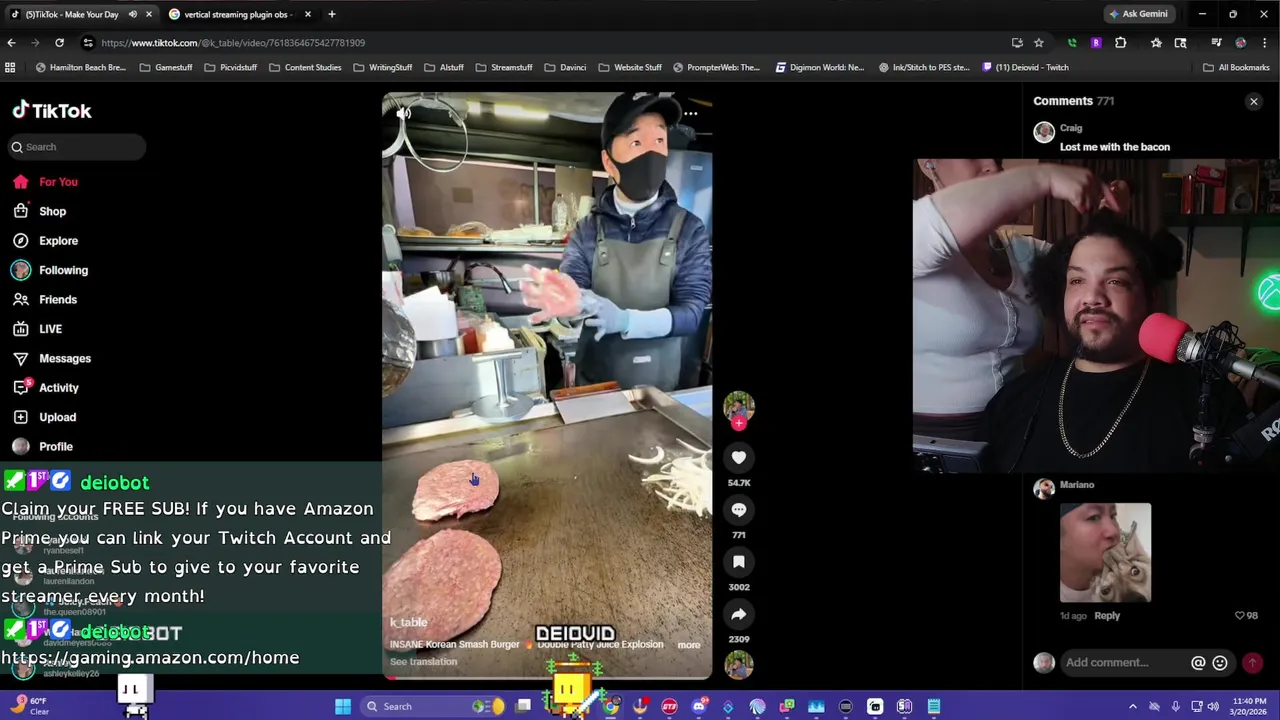Screen dimensions: 1280x720
Task: Open the k_table username on video
Action: pos(408,623)
